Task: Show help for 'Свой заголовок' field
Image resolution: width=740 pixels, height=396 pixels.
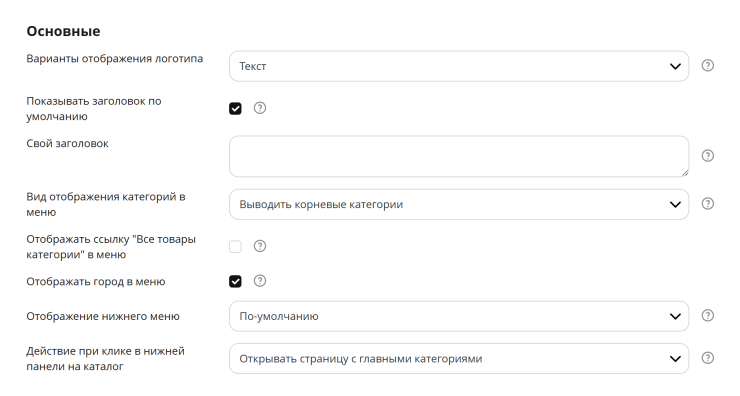Action: coord(707,156)
